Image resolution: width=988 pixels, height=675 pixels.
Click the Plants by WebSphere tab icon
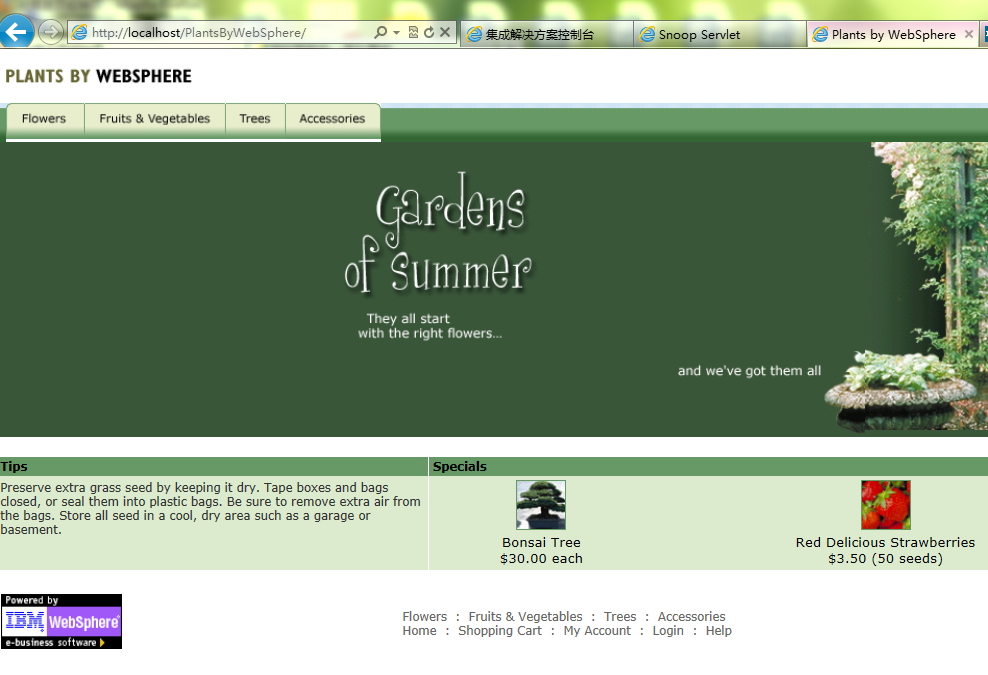coord(820,35)
